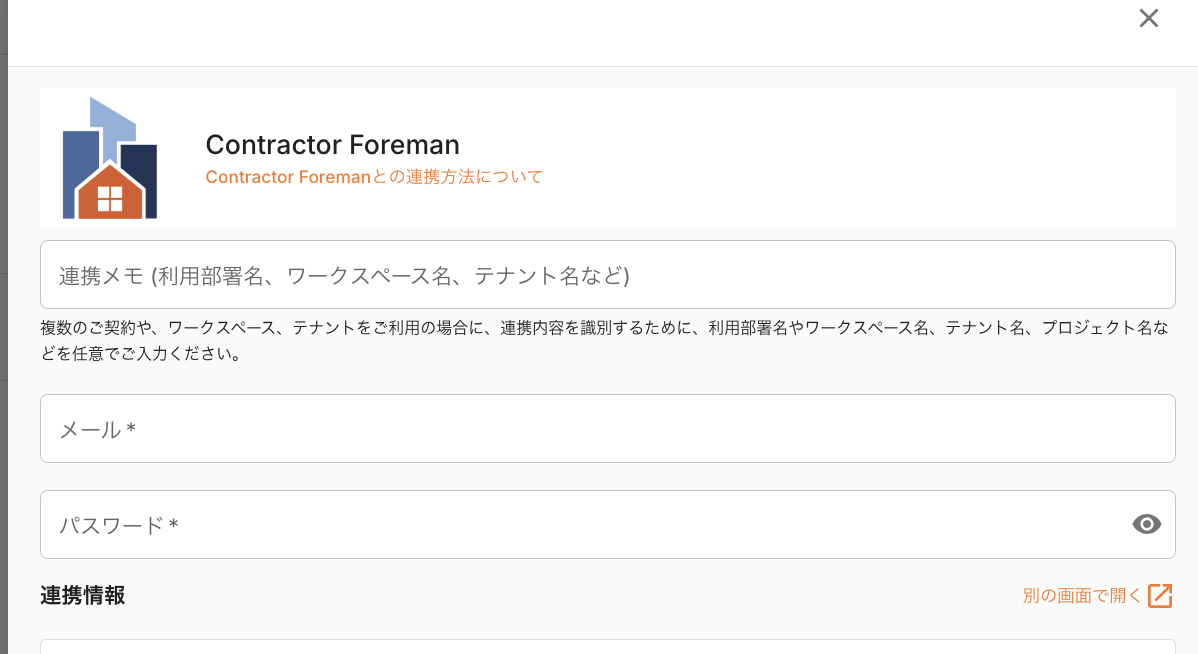Click the Contractor Foreman building logo

(x=110, y=158)
